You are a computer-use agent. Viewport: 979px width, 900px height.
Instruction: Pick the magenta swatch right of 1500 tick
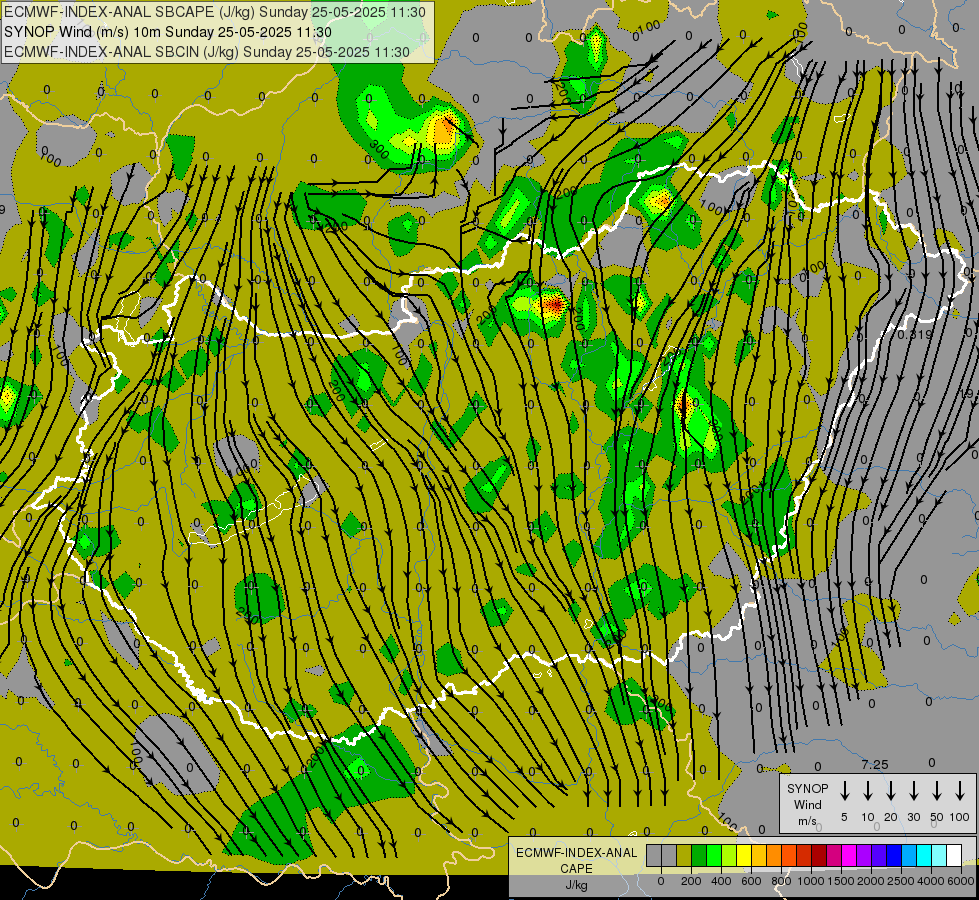[849, 855]
